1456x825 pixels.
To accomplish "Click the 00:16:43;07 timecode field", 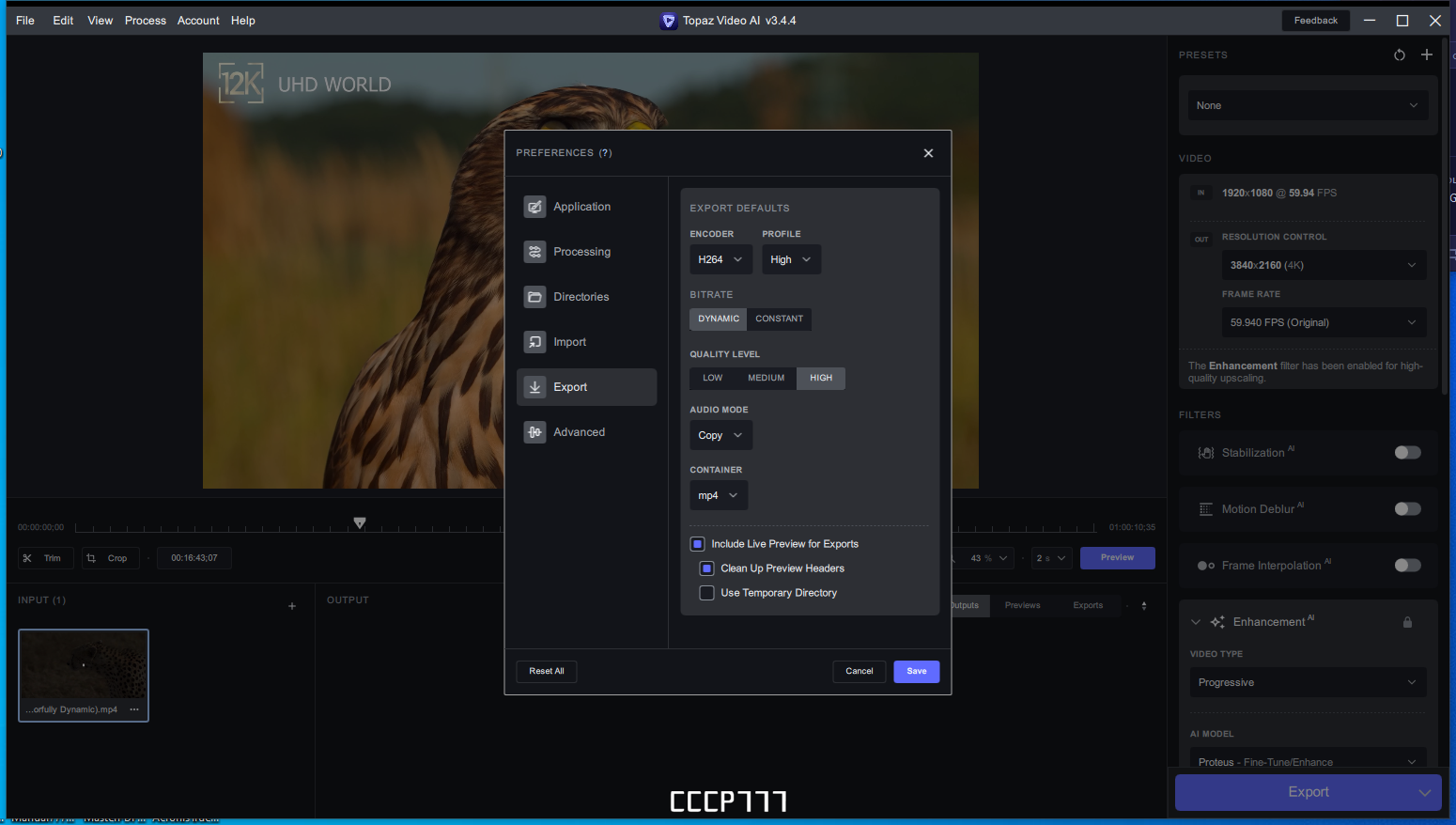I will (194, 558).
